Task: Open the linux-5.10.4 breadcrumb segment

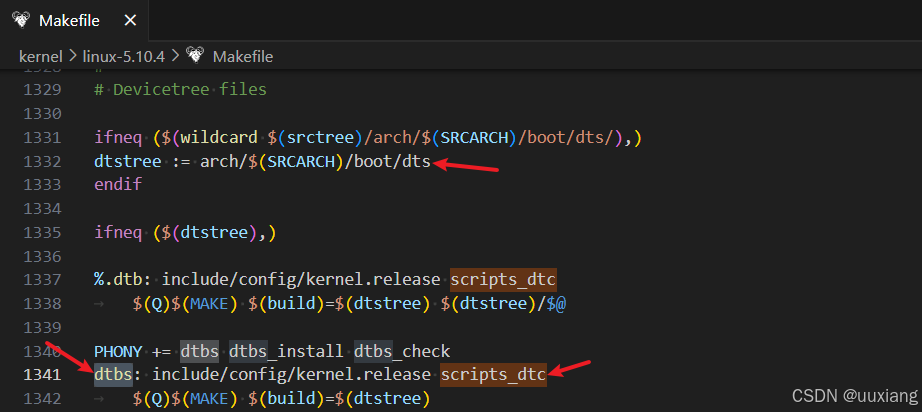Action: pyautogui.click(x=125, y=56)
